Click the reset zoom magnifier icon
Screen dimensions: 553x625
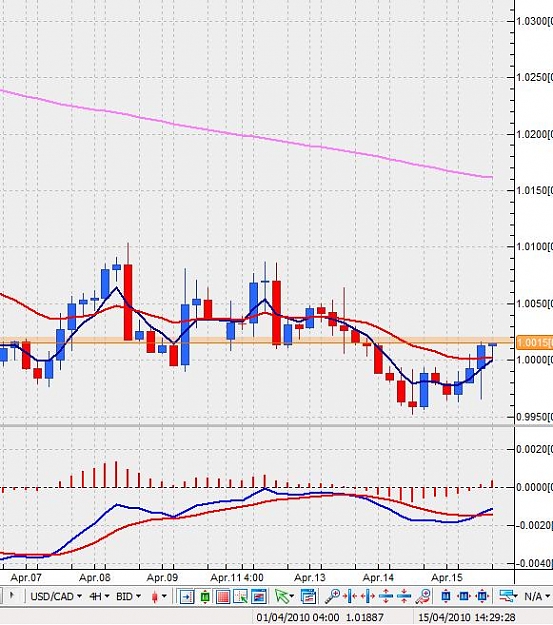click(423, 597)
